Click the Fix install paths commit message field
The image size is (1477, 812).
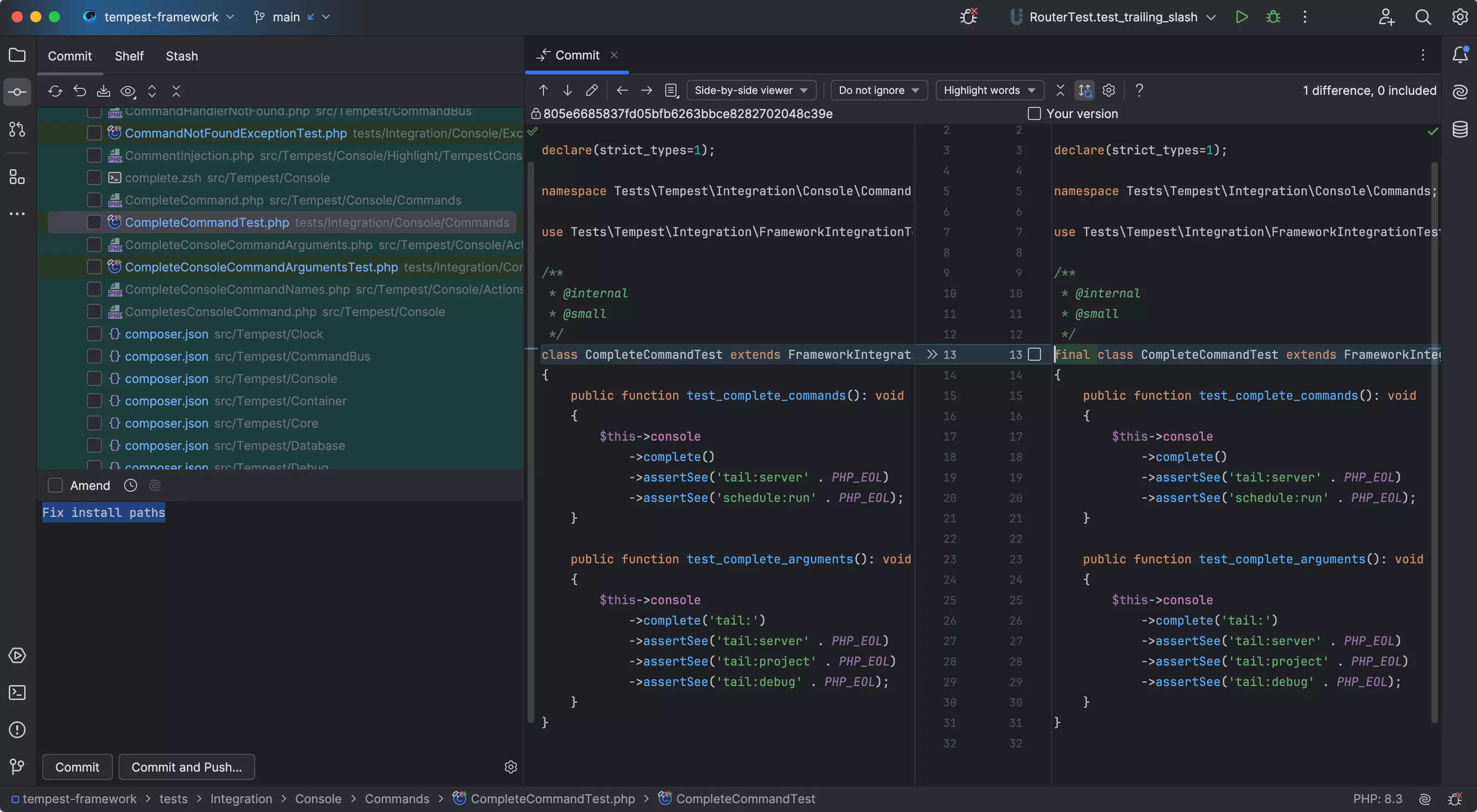point(104,512)
